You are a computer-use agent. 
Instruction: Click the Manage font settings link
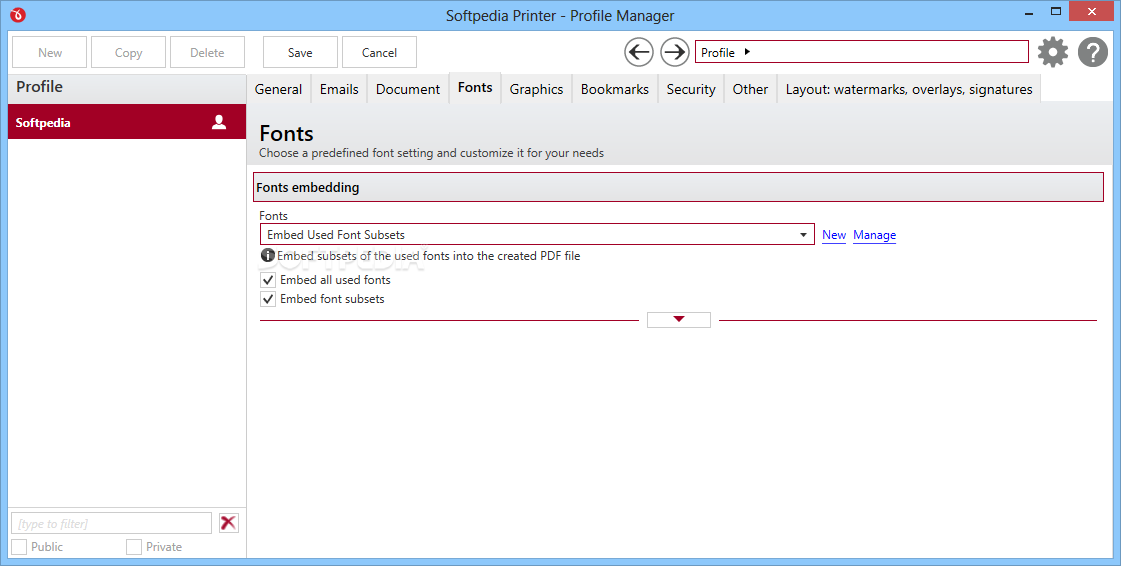click(x=874, y=234)
